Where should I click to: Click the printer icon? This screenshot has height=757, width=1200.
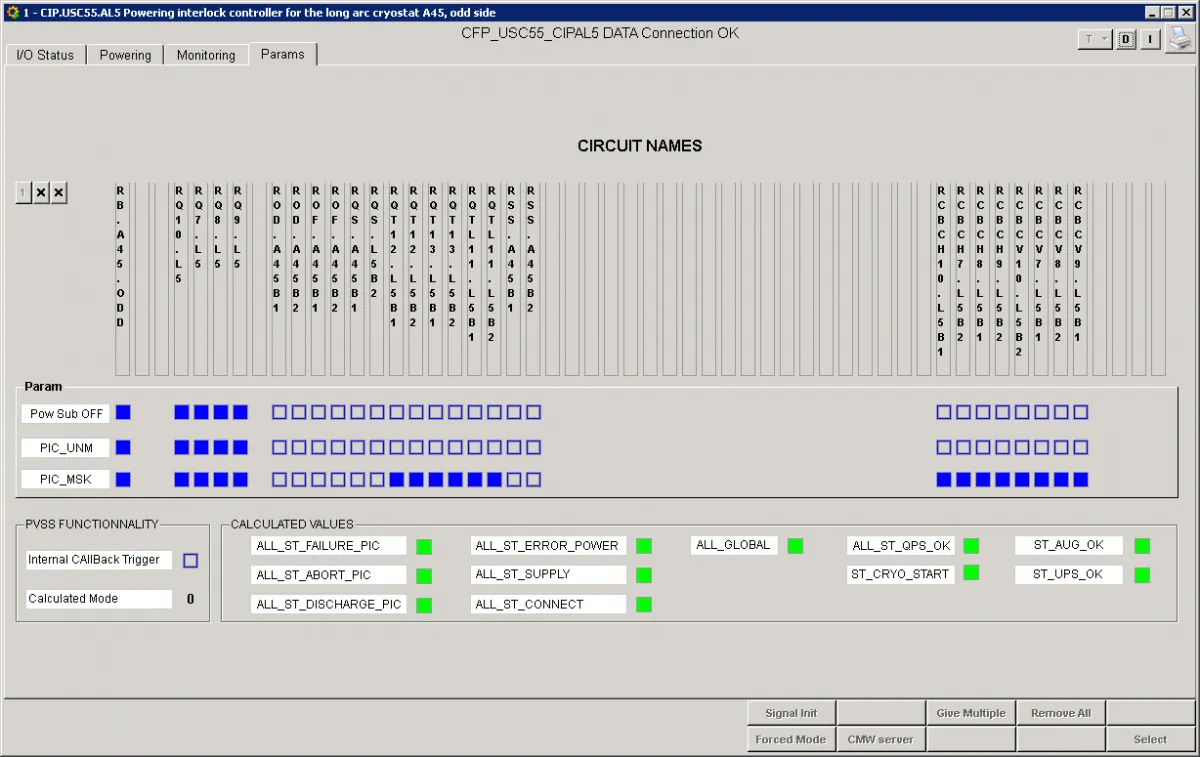[1180, 39]
